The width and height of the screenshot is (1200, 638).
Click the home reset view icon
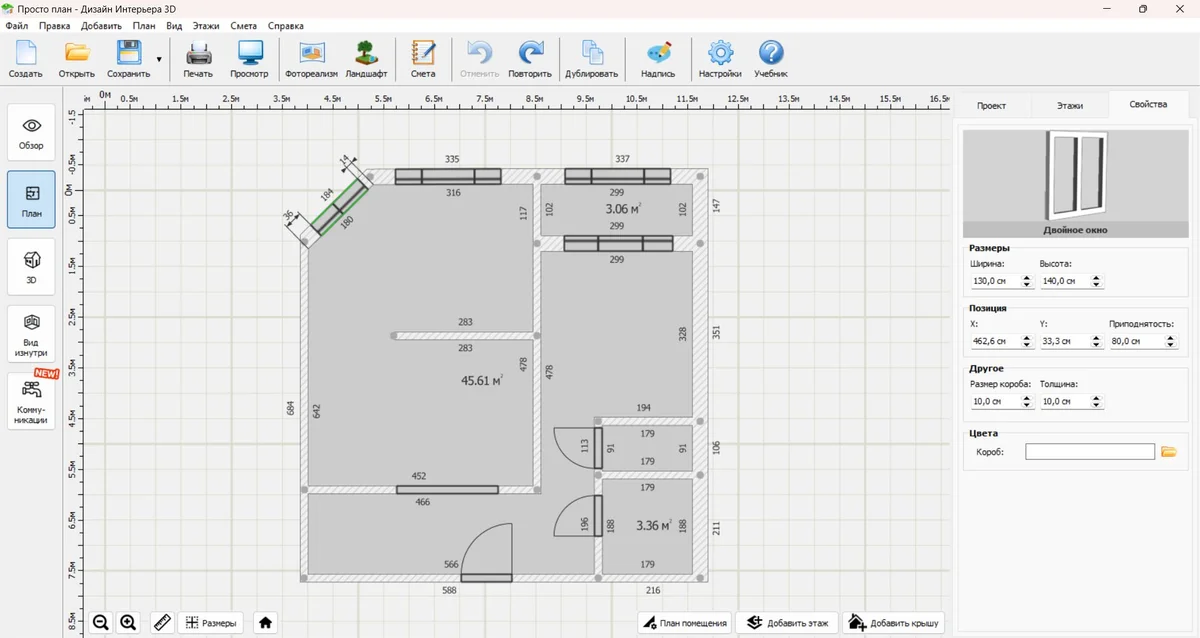(265, 623)
